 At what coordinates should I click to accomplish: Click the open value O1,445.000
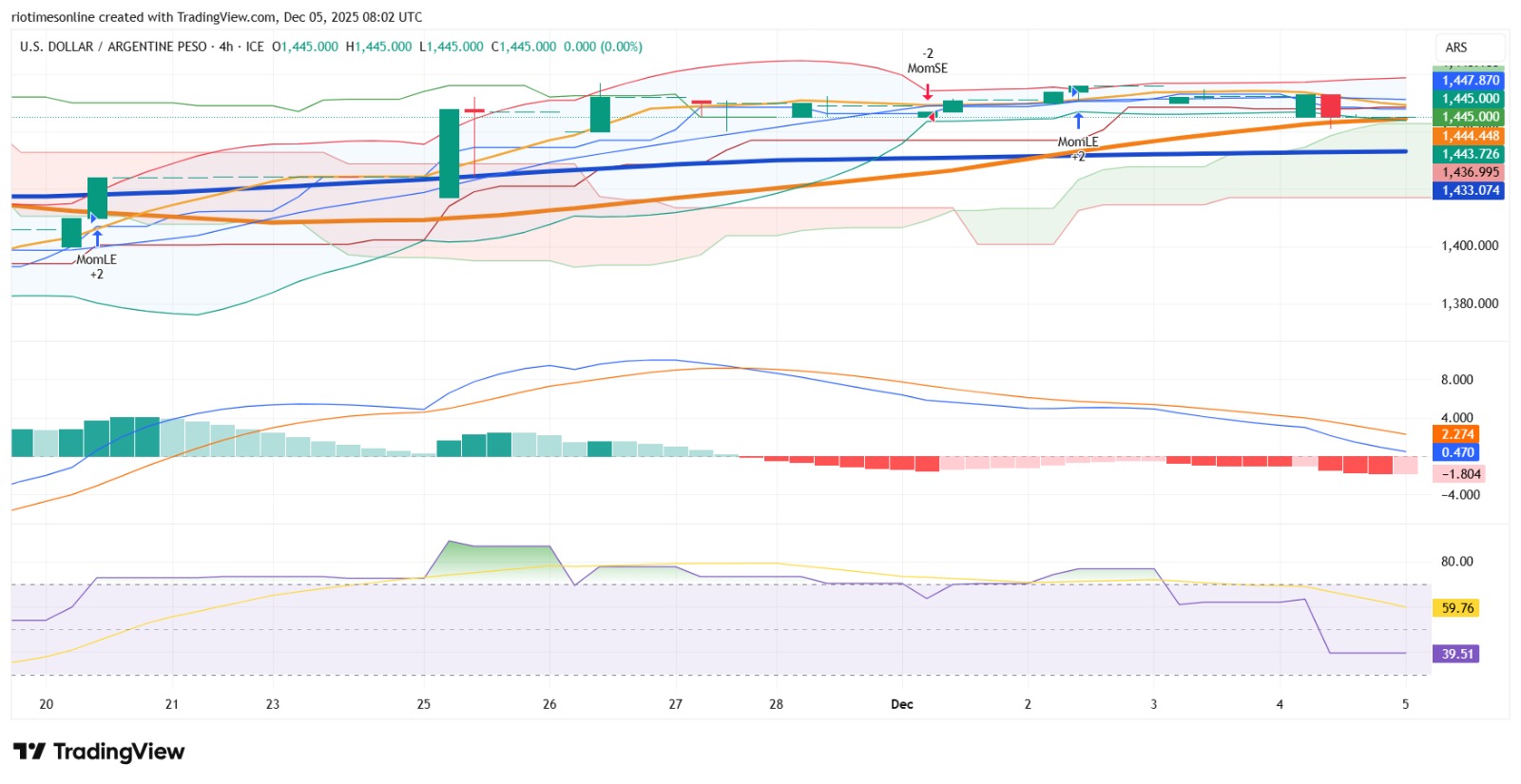click(305, 47)
